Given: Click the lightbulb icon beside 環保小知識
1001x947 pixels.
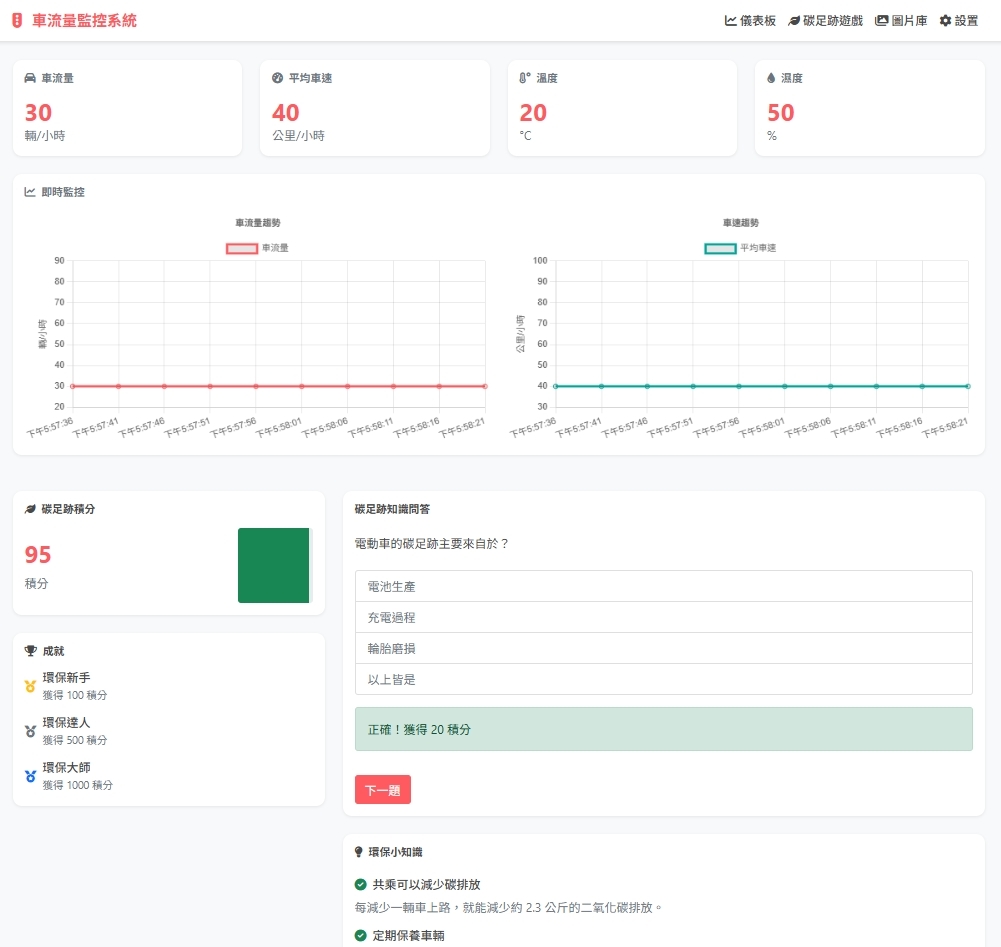Looking at the screenshot, I should pyautogui.click(x=360, y=852).
